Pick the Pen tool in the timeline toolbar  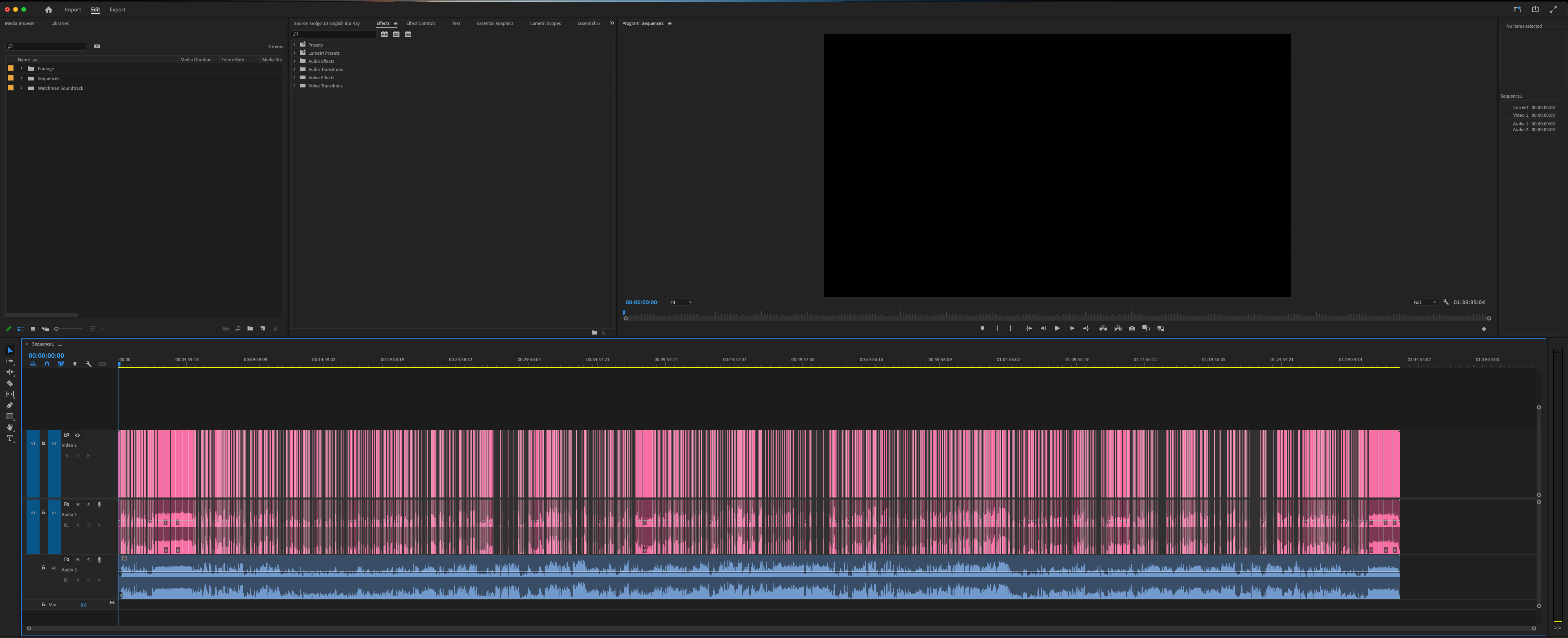point(10,405)
